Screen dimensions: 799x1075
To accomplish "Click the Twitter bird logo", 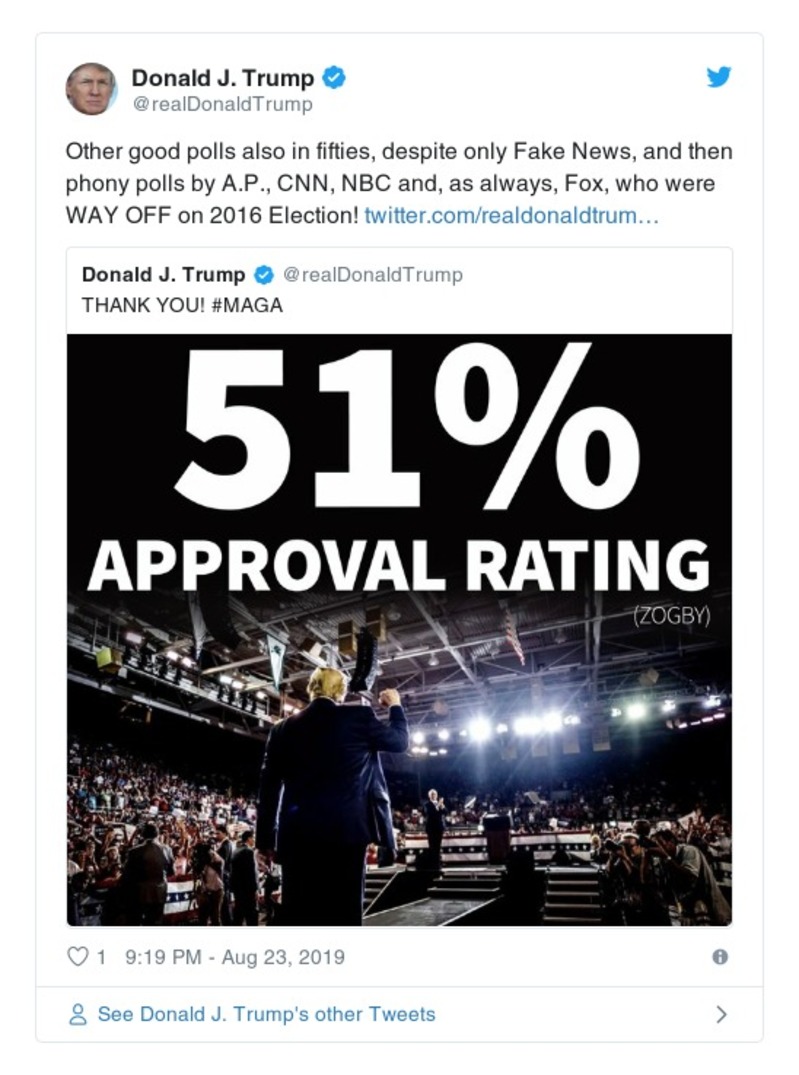I will pyautogui.click(x=719, y=76).
